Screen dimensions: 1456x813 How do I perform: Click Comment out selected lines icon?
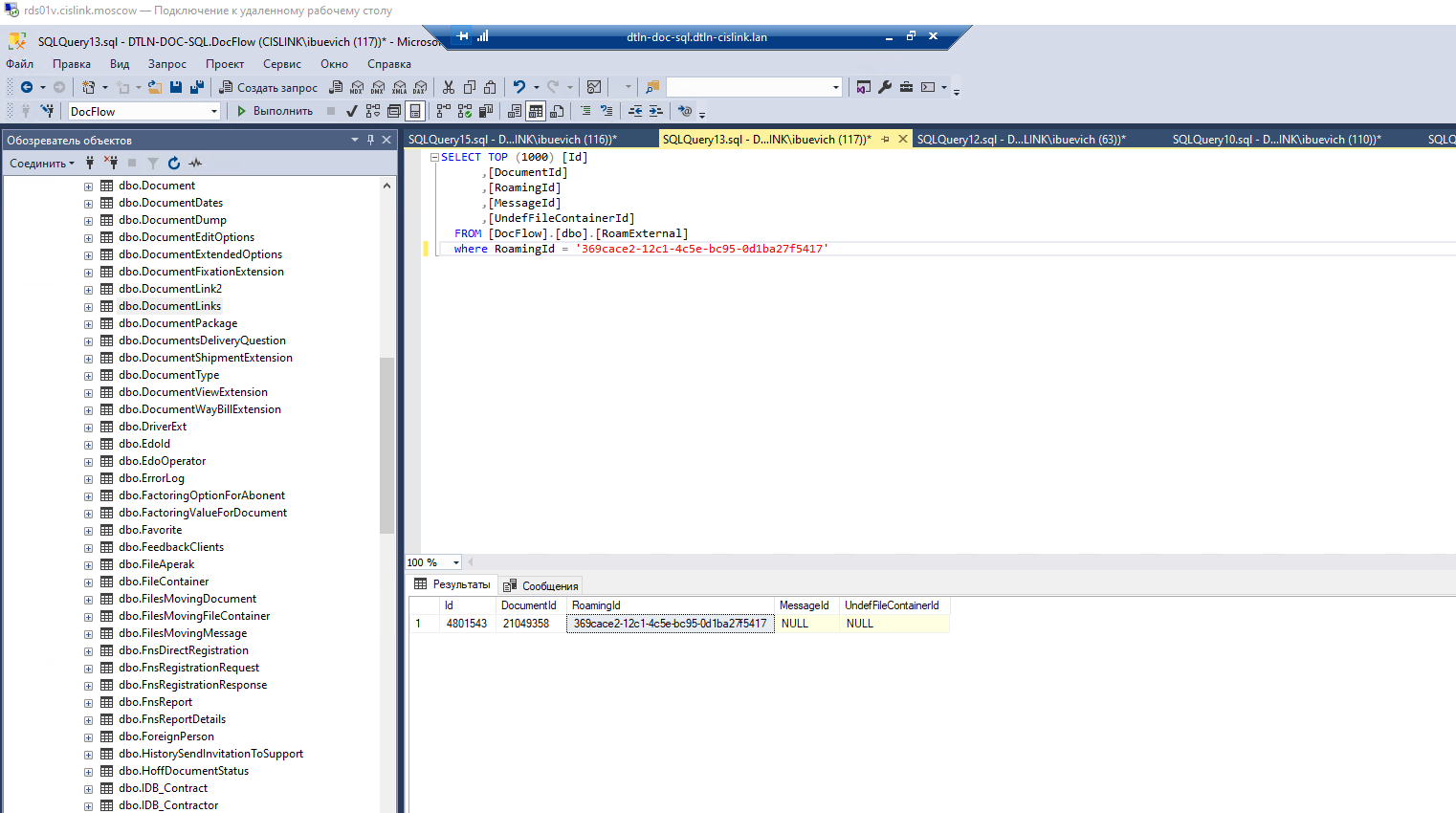[585, 111]
